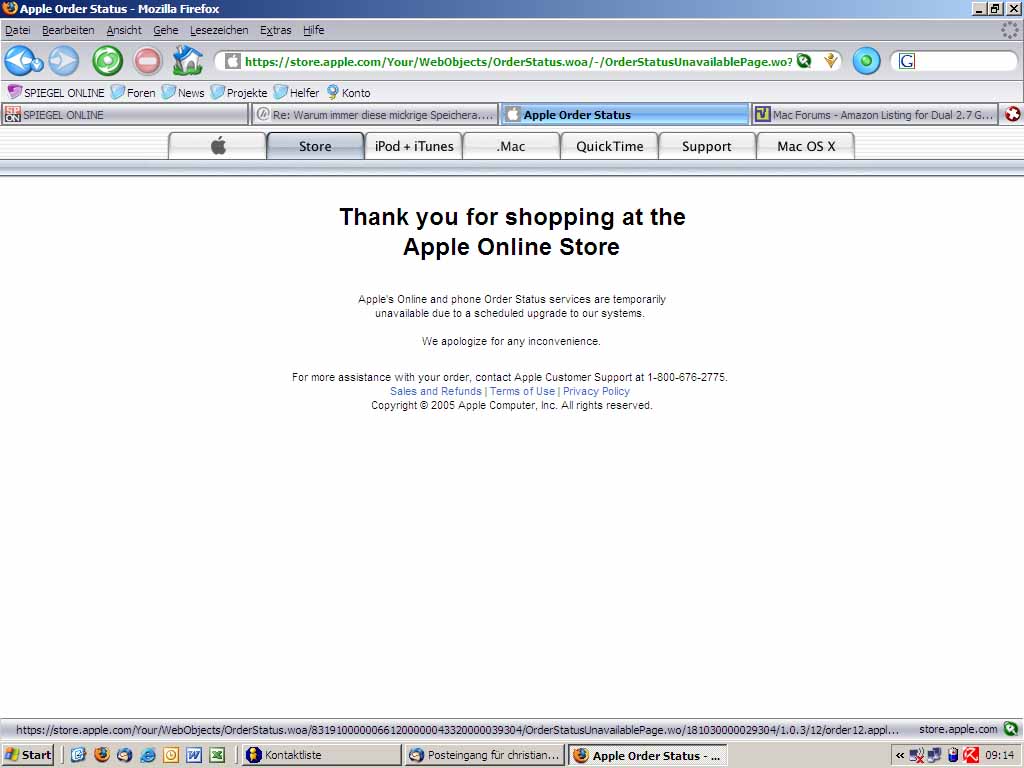Click the address bar URL text
The height and width of the screenshot is (768, 1024).
[519, 61]
